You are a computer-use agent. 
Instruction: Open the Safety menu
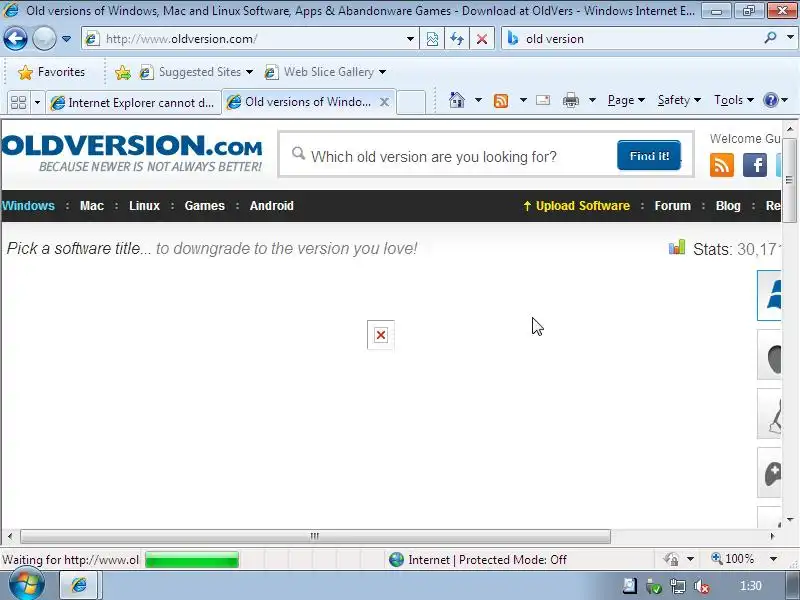679,100
